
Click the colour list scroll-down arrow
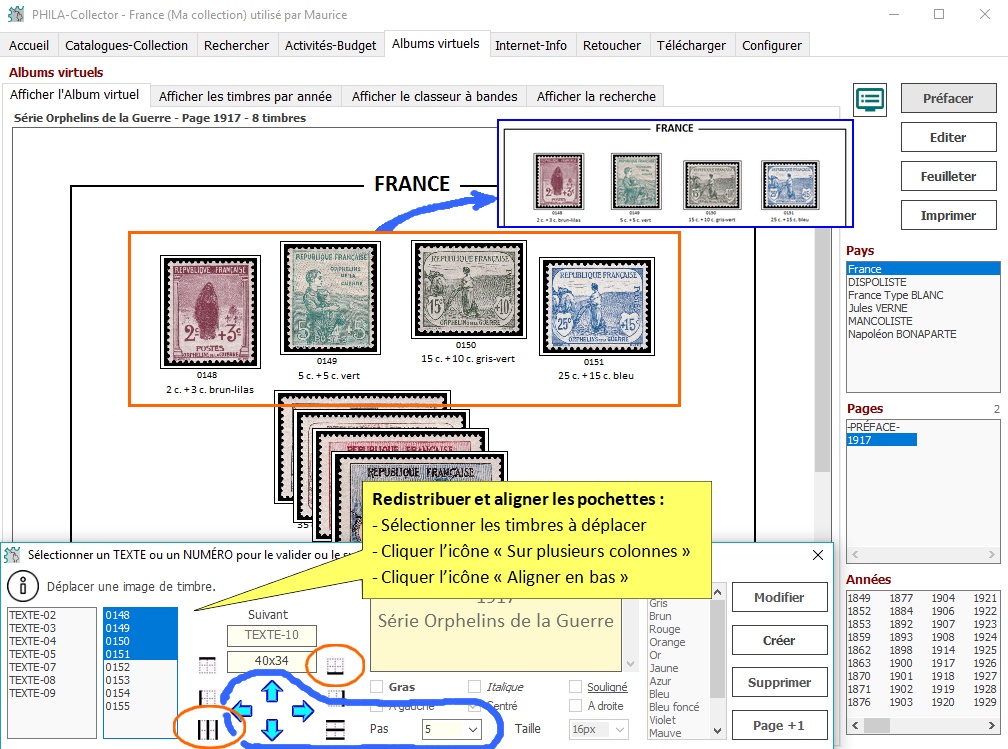pos(717,731)
